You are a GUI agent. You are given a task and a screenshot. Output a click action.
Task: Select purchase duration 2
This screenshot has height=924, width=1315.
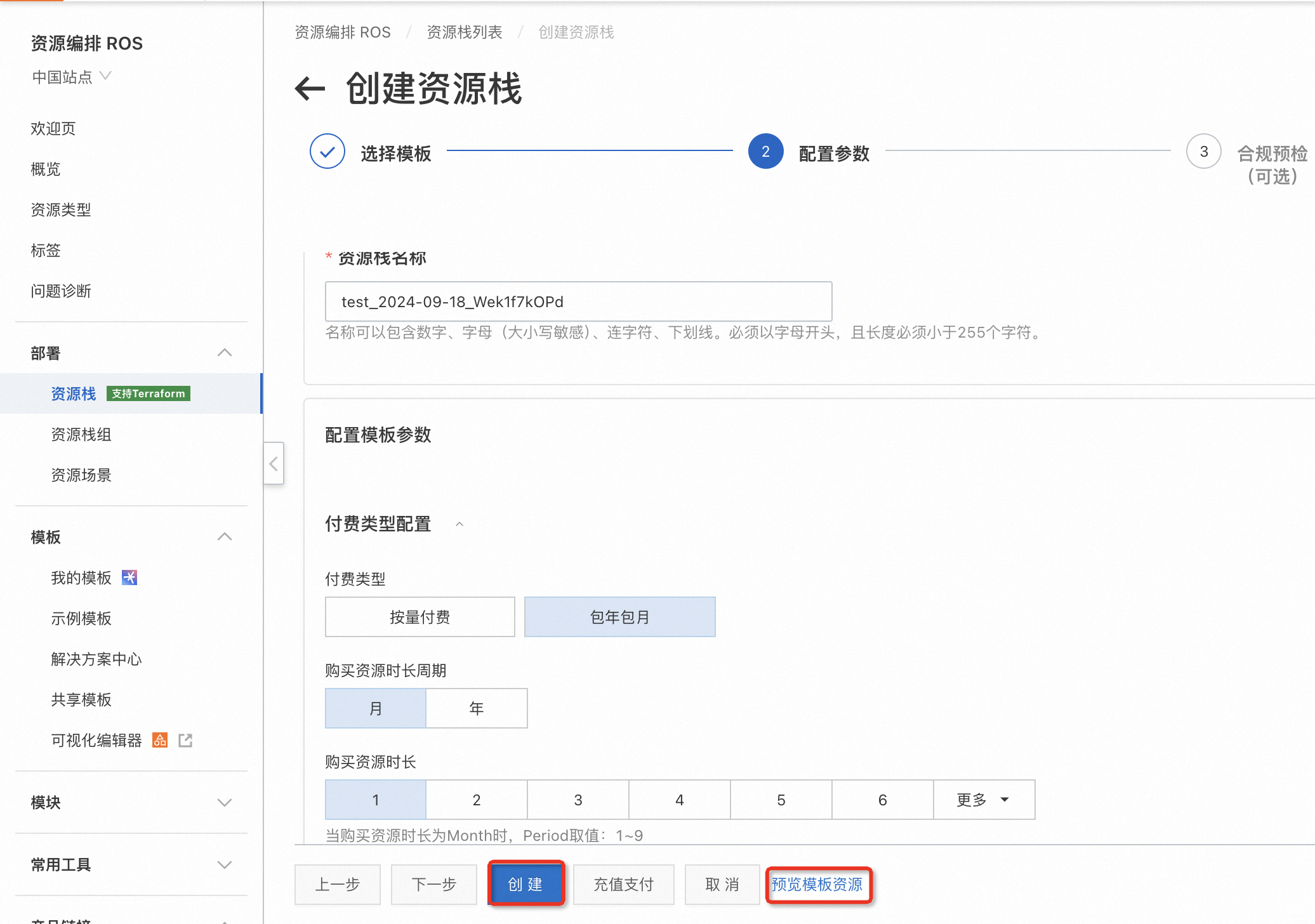[x=477, y=800]
